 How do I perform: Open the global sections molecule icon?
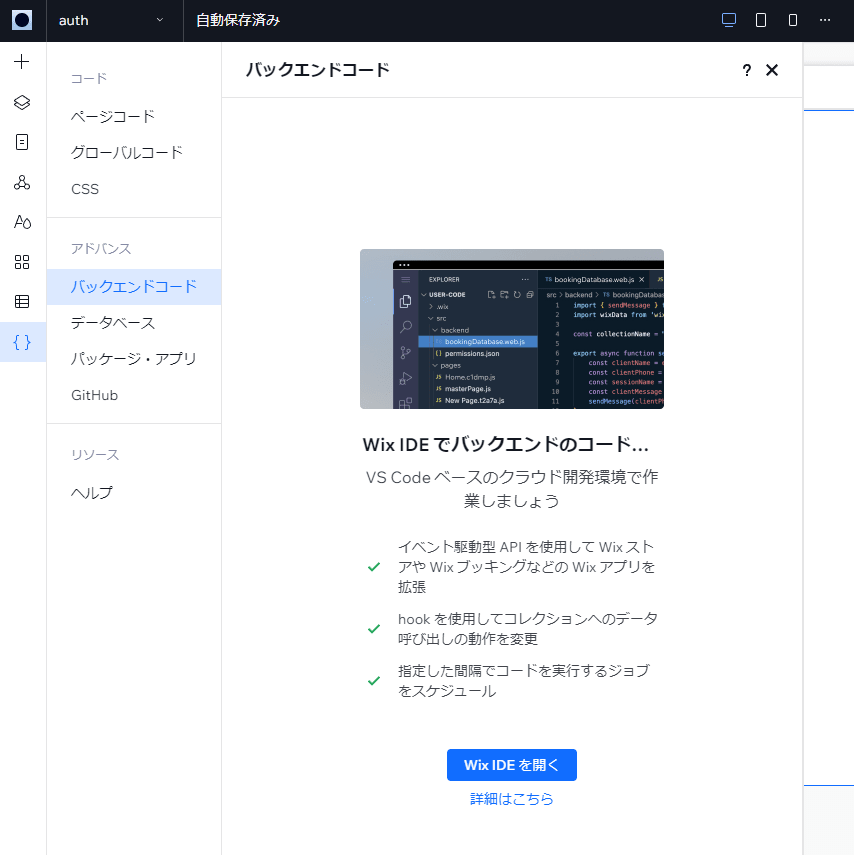(22, 182)
